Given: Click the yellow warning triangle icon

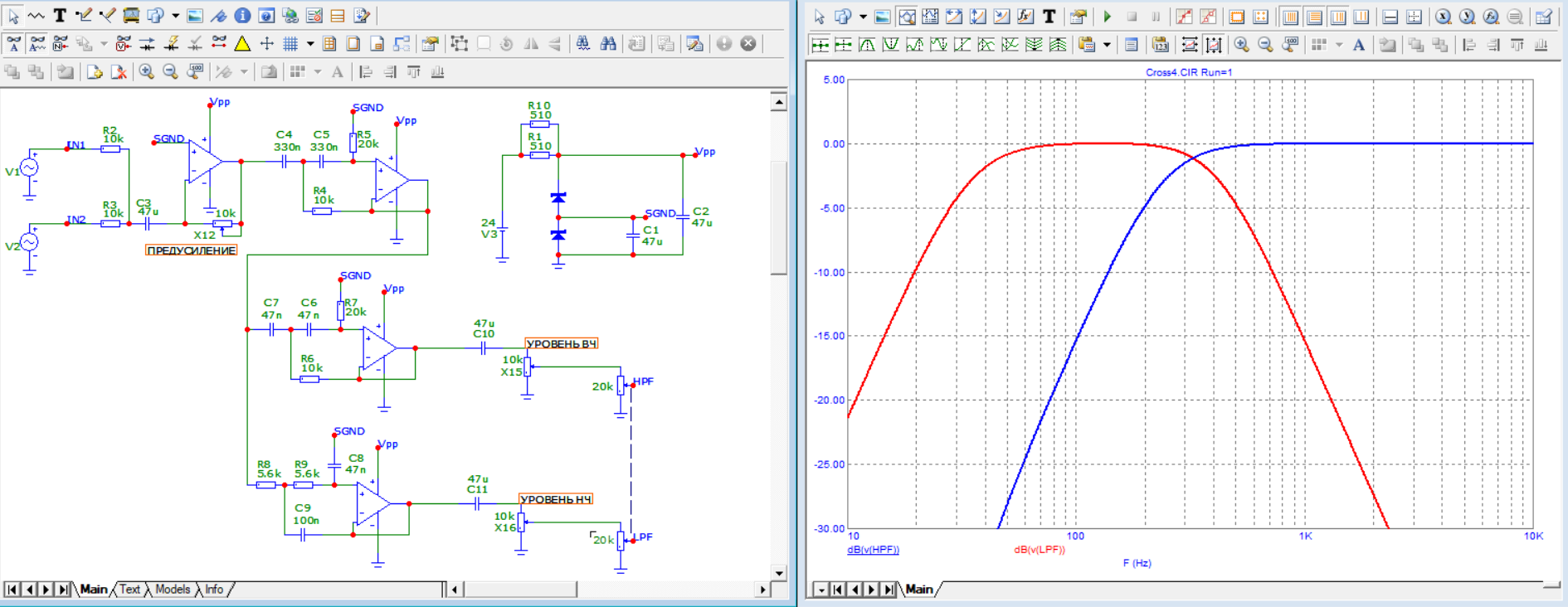Looking at the screenshot, I should click(x=242, y=43).
